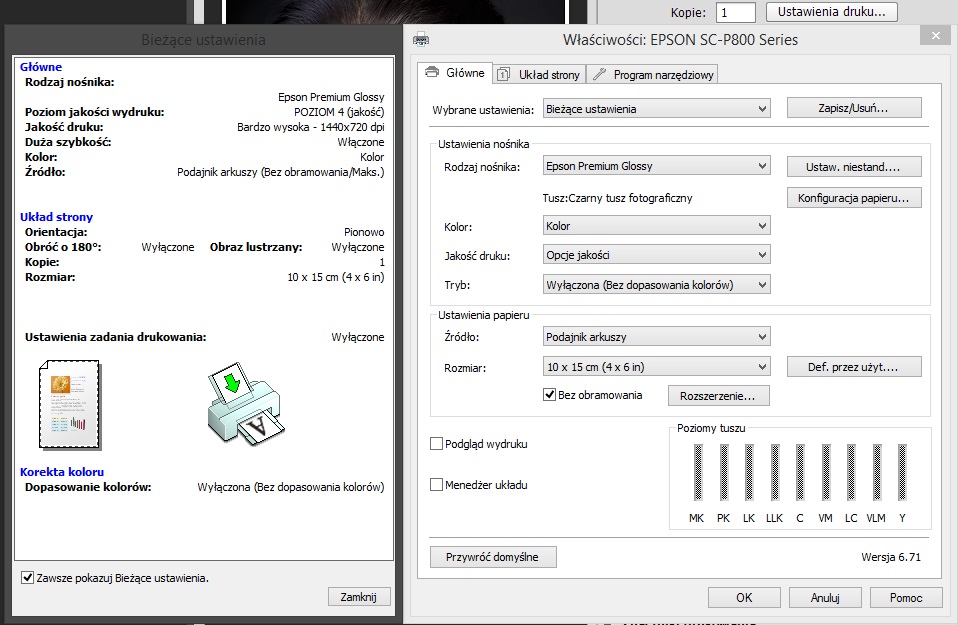
Task: Click Zamknij in Bieżące ustawienia window
Action: tap(359, 596)
